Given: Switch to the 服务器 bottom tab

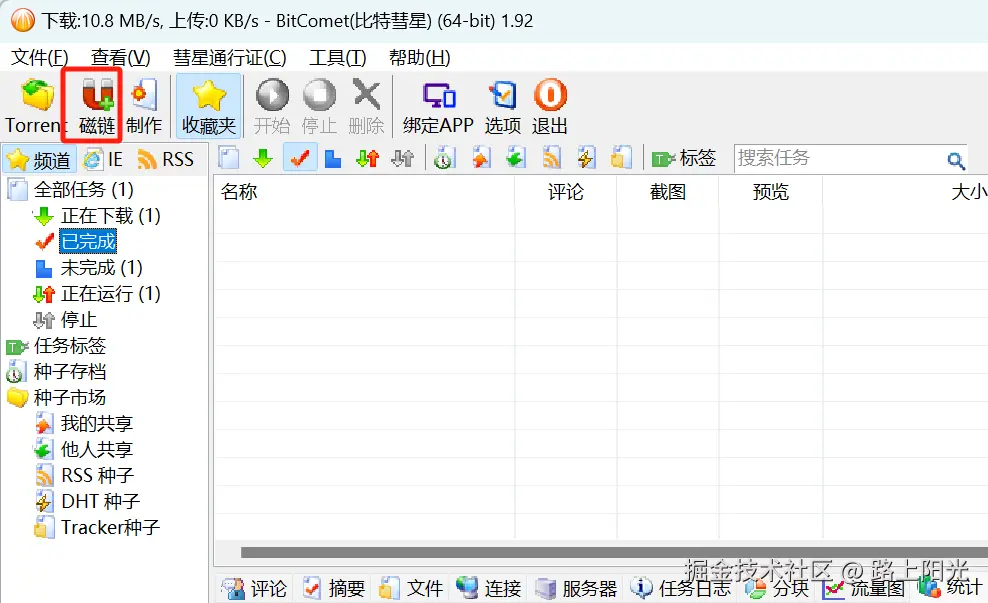Looking at the screenshot, I should coord(576,589).
